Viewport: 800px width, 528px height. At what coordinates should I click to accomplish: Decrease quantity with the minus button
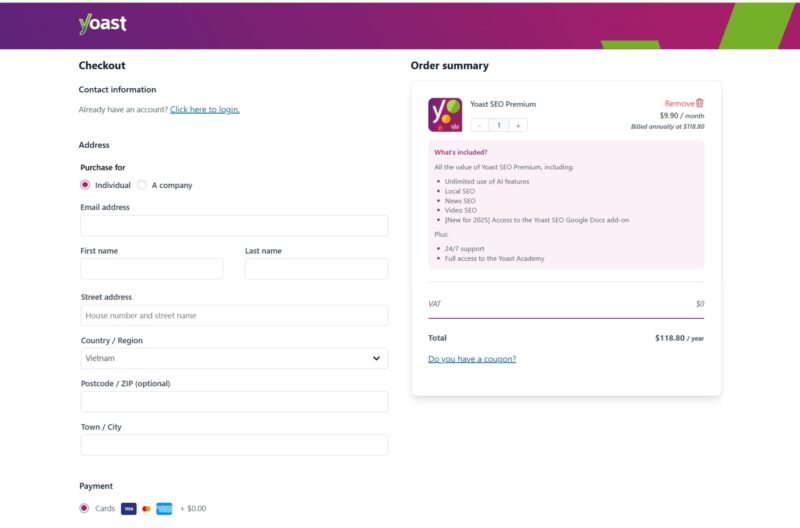click(480, 125)
